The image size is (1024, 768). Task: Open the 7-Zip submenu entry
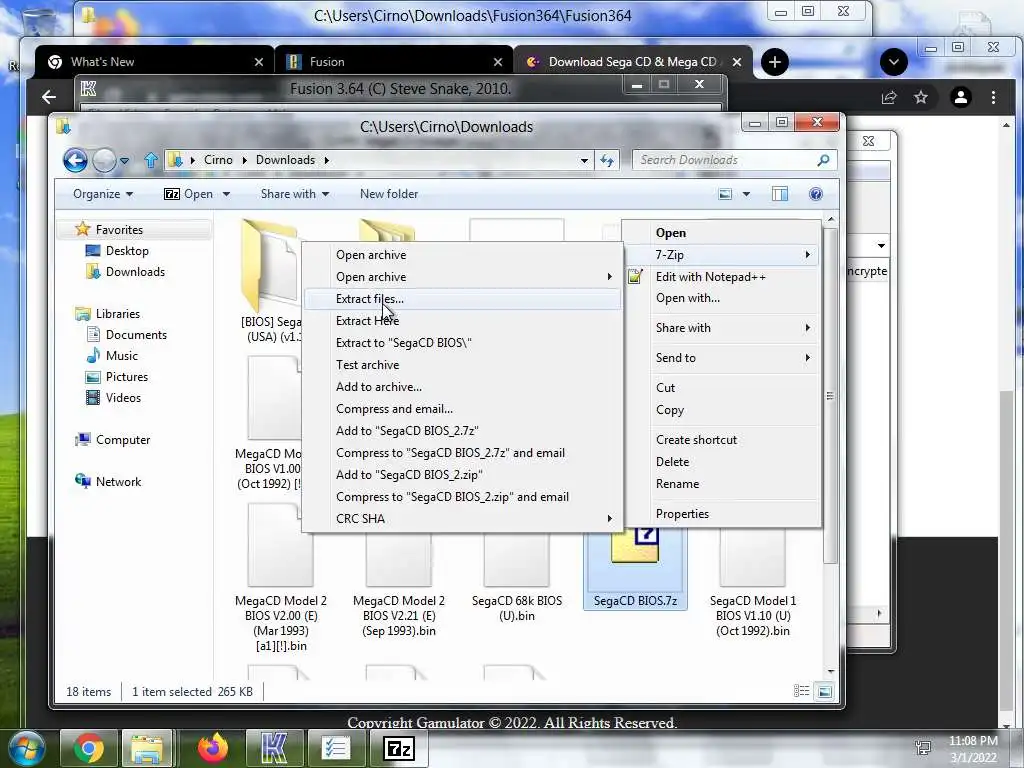coord(722,255)
